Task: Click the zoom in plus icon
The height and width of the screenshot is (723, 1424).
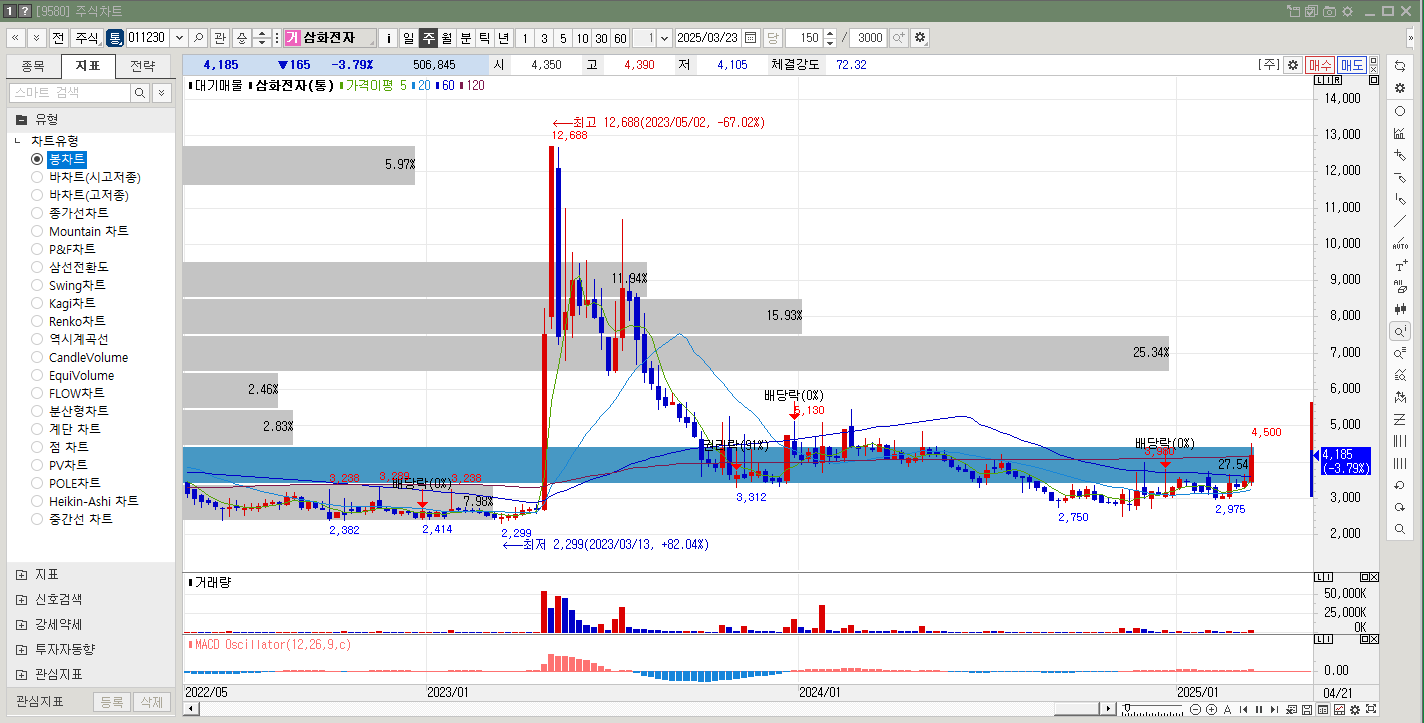Action: tap(1211, 709)
